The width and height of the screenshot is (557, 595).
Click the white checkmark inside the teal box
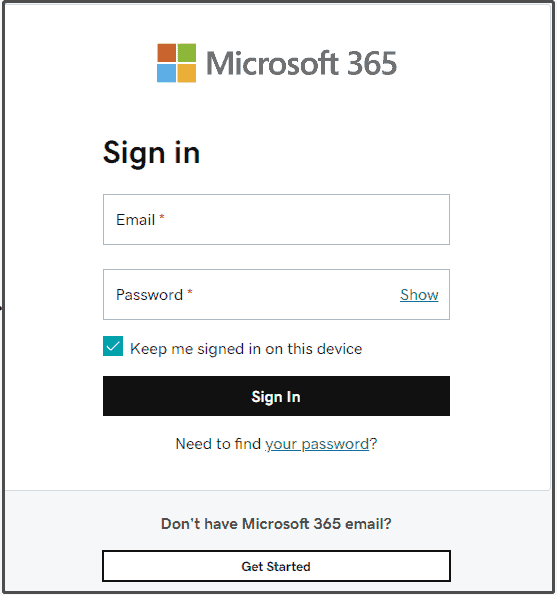113,346
